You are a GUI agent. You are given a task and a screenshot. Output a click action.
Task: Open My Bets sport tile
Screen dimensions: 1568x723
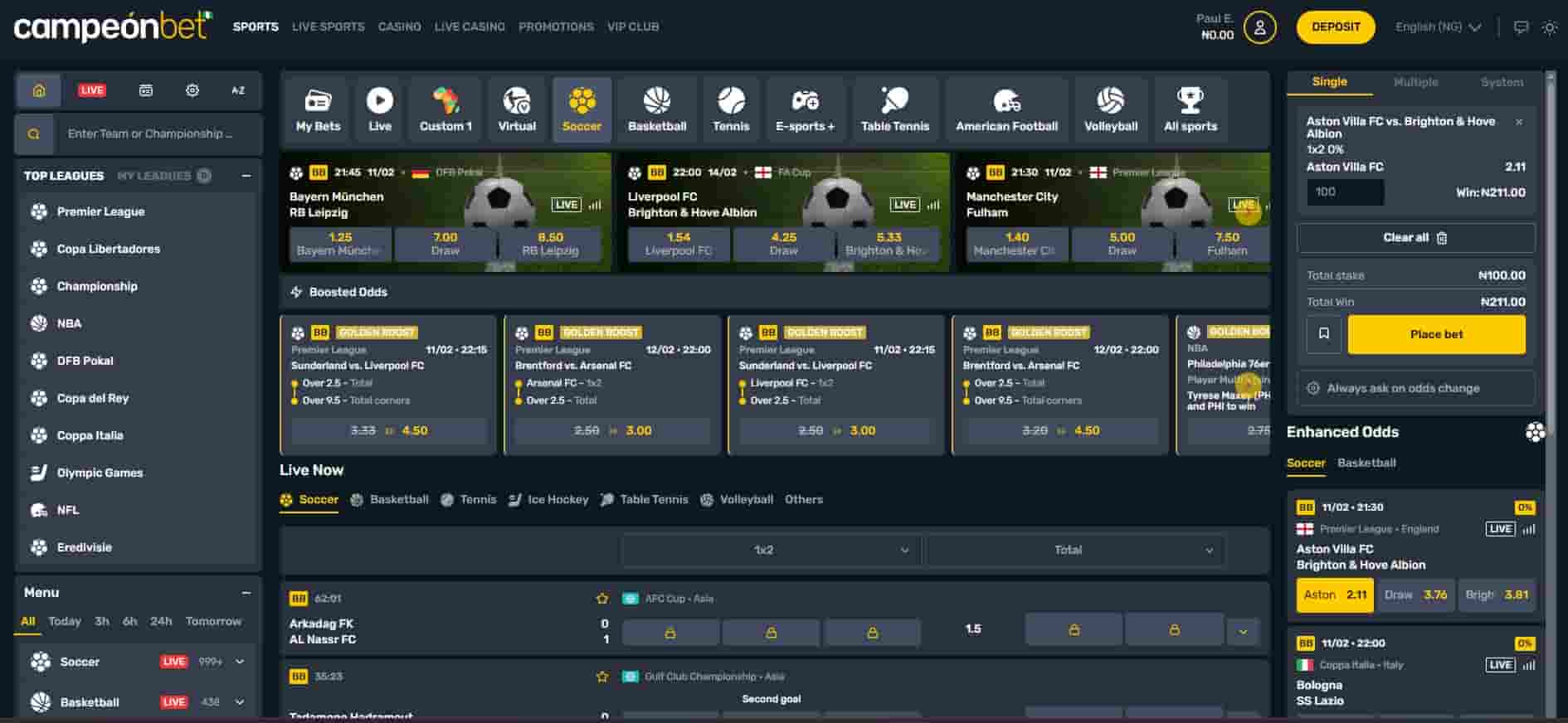[x=318, y=109]
